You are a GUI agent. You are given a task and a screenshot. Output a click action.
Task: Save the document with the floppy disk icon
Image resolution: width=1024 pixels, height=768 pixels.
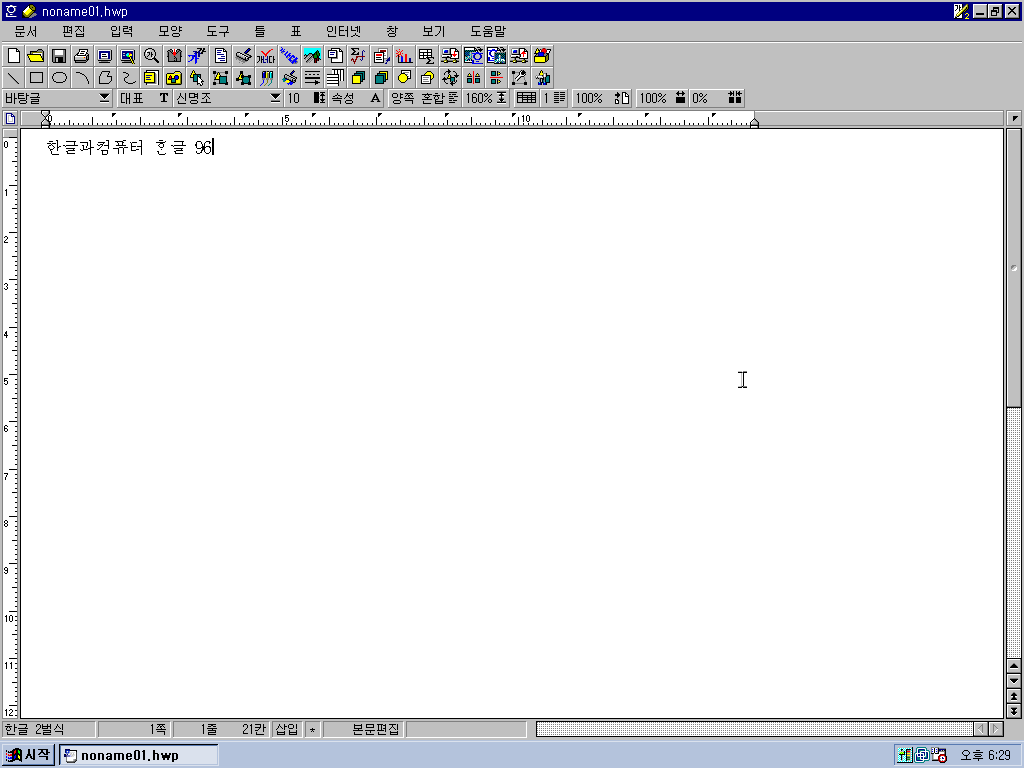click(x=59, y=56)
